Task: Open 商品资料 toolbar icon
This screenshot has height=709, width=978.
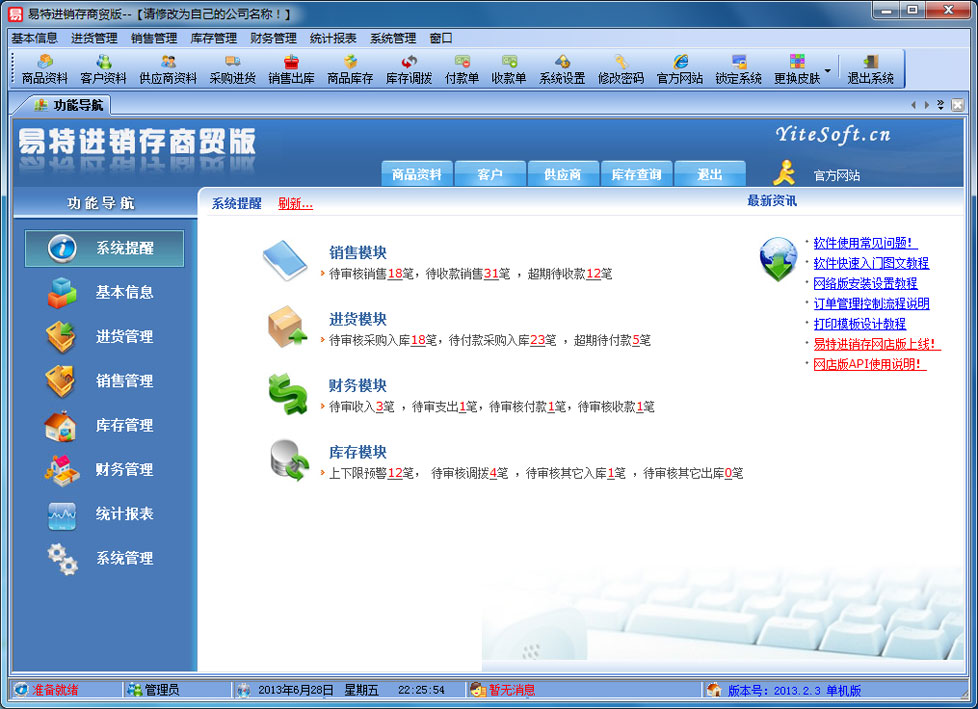Action: point(45,69)
